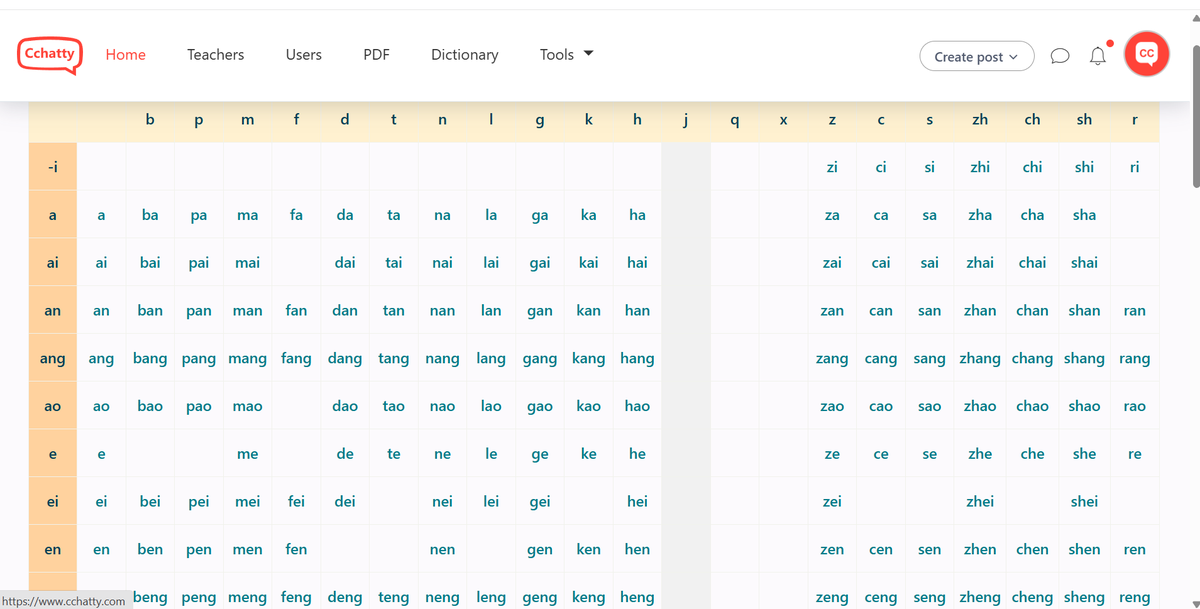Click the 'sh' initial column header
1200x609 pixels.
pyautogui.click(x=1084, y=119)
